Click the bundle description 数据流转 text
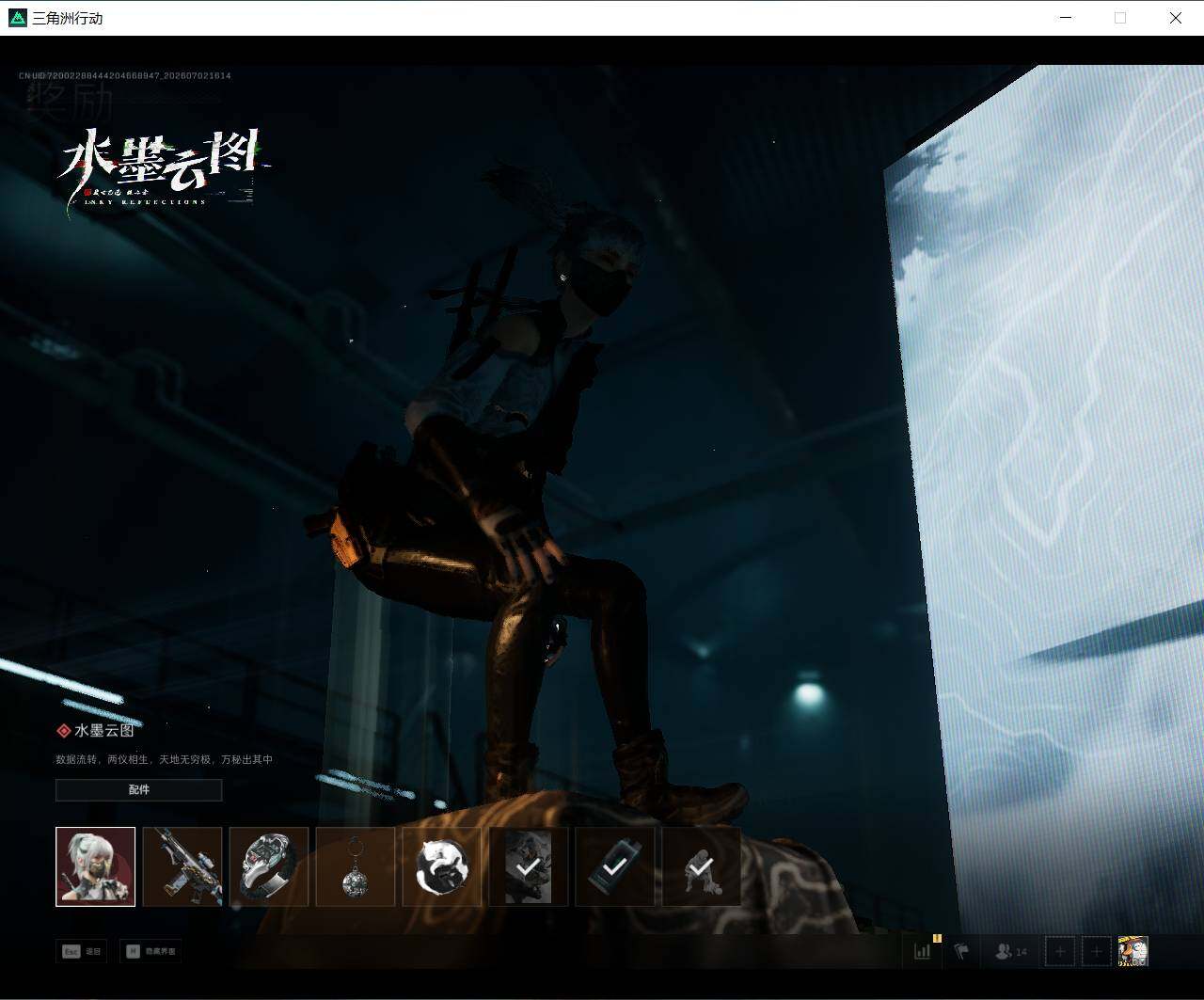The width and height of the screenshot is (1204, 1000). [164, 759]
